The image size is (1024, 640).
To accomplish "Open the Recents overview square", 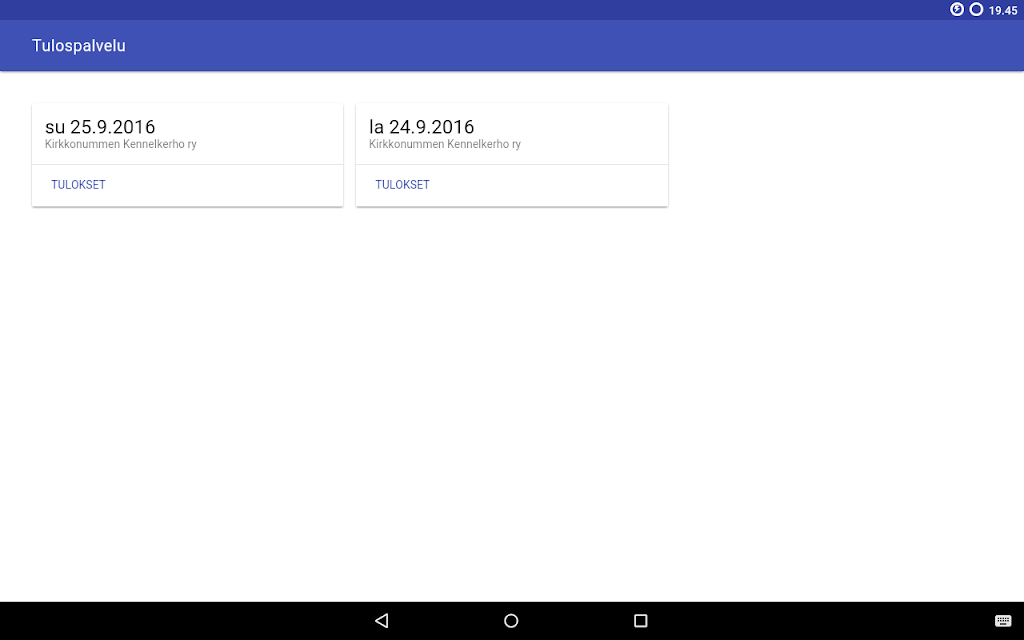I will [x=640, y=620].
